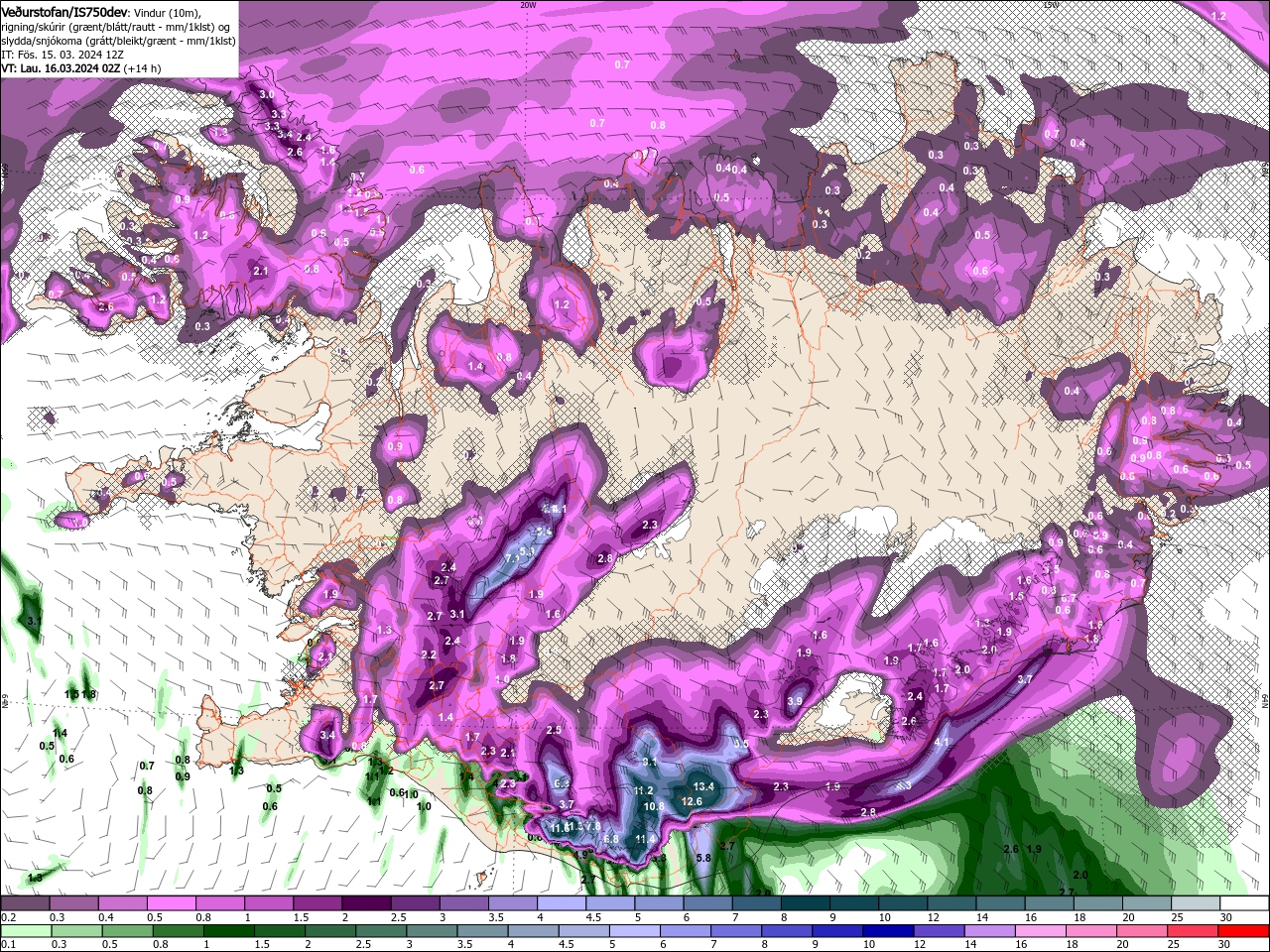The height and width of the screenshot is (952, 1270).
Task: Pick the medium green rain swatch at 0.5
Action: [x=125, y=931]
